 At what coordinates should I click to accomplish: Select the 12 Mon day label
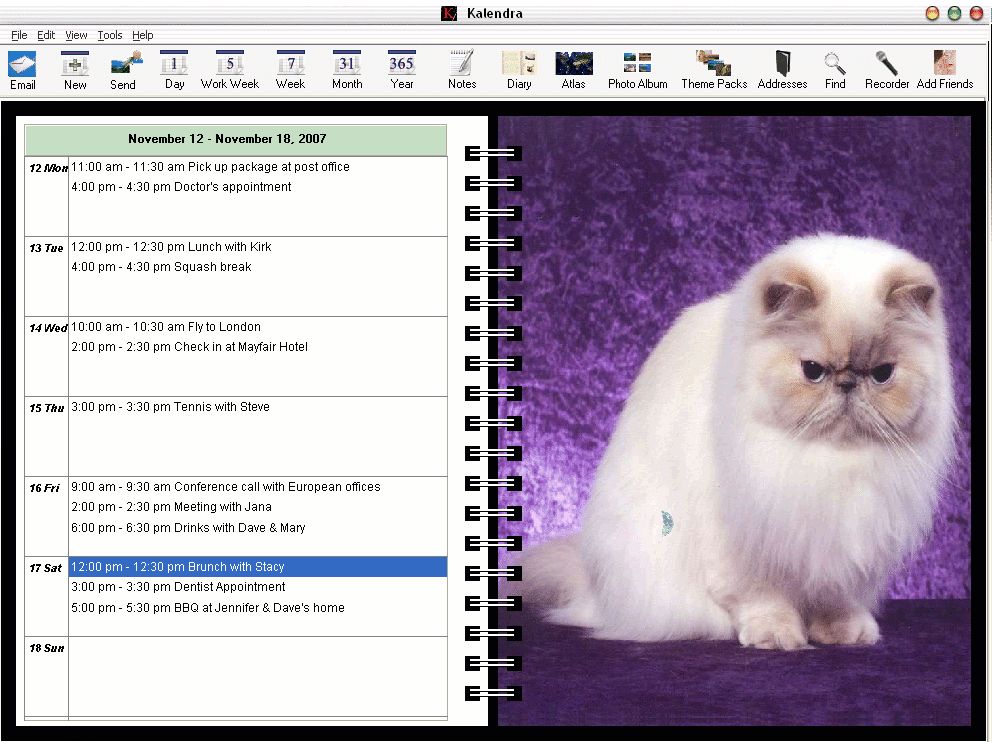pyautogui.click(x=48, y=168)
